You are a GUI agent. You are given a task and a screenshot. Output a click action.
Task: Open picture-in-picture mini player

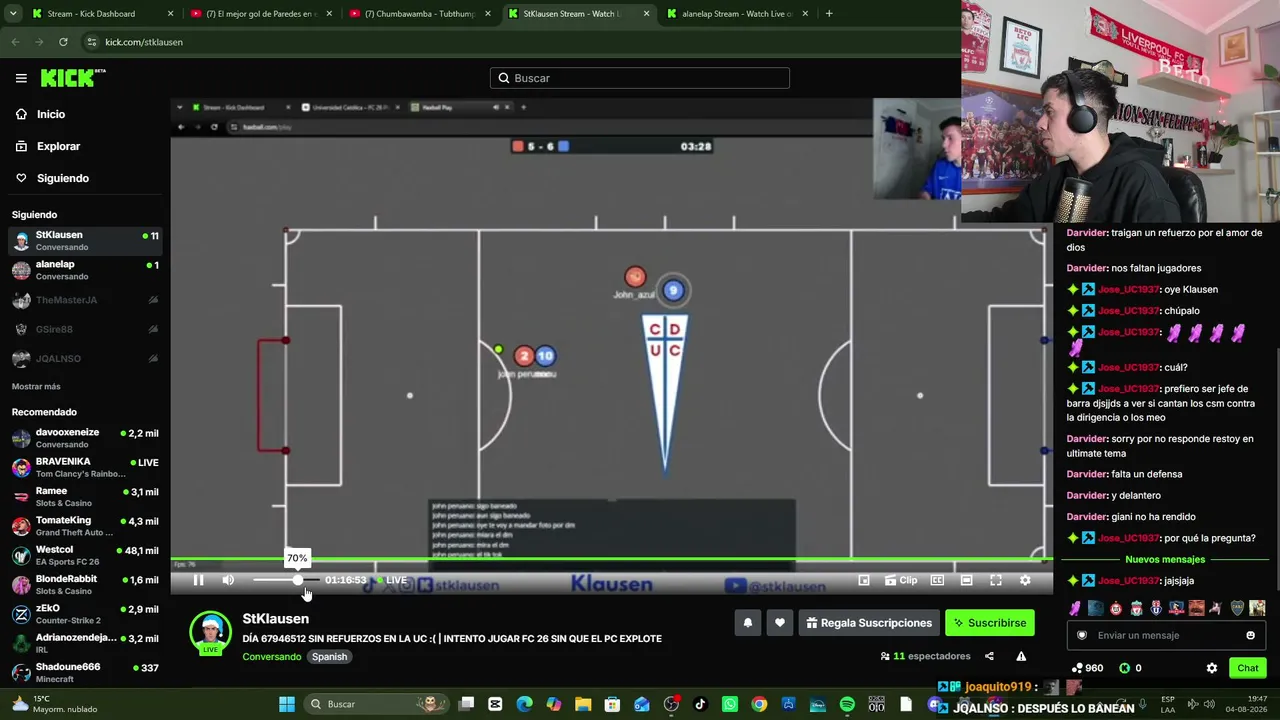(864, 580)
